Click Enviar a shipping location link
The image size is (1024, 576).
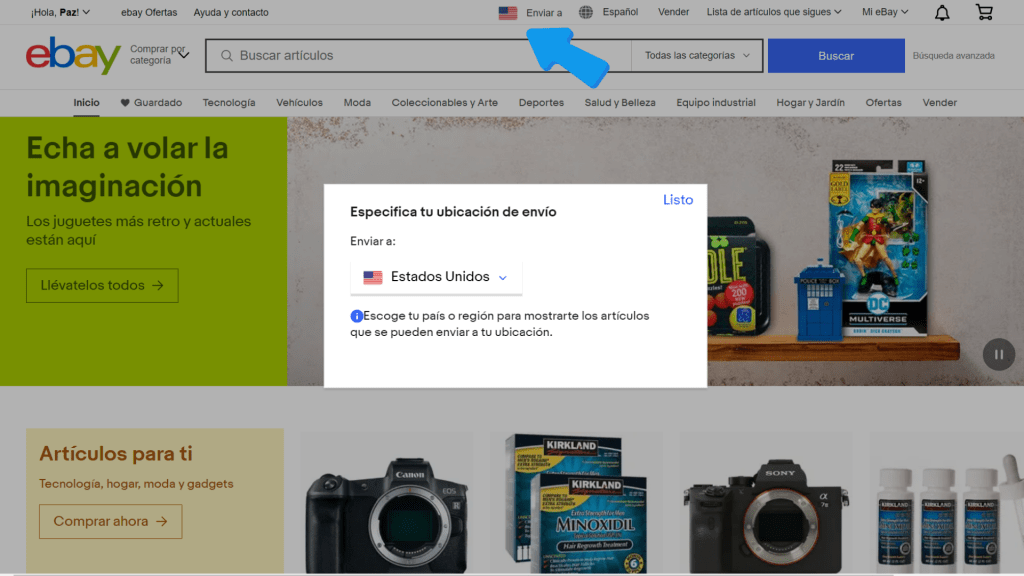click(x=544, y=12)
